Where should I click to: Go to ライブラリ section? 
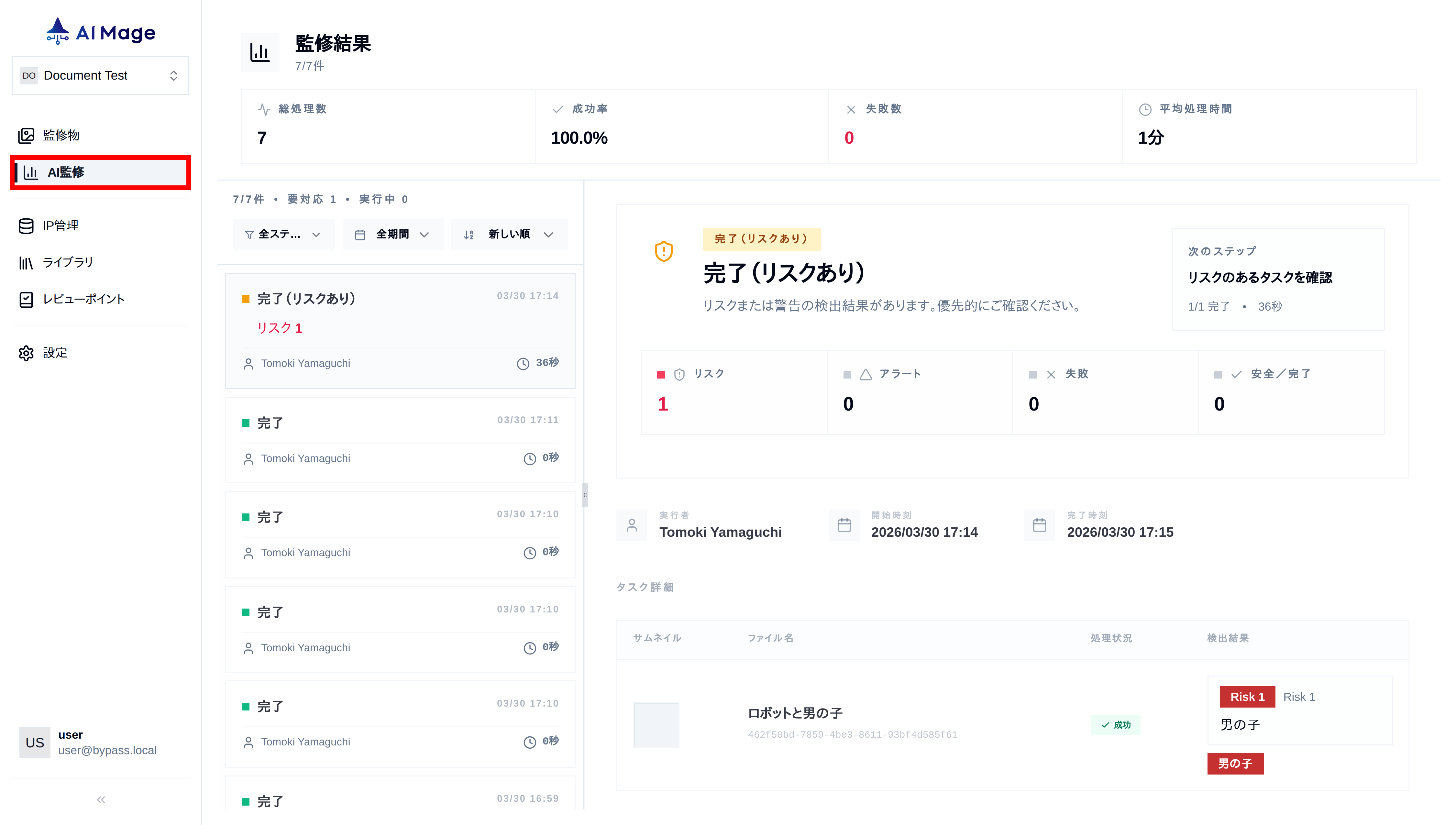(100, 262)
